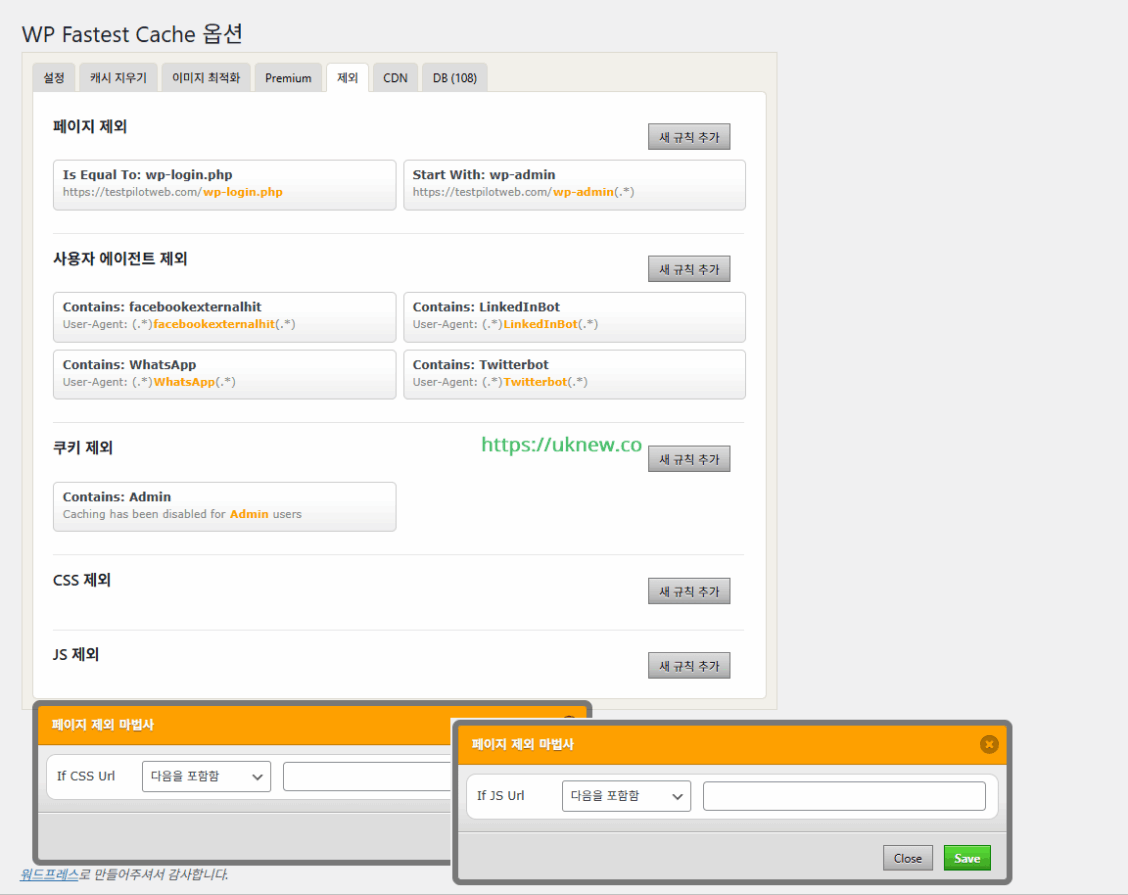Expand the If CSS Url condition dropdown
Screen dimensions: 1128x895
pos(206,776)
